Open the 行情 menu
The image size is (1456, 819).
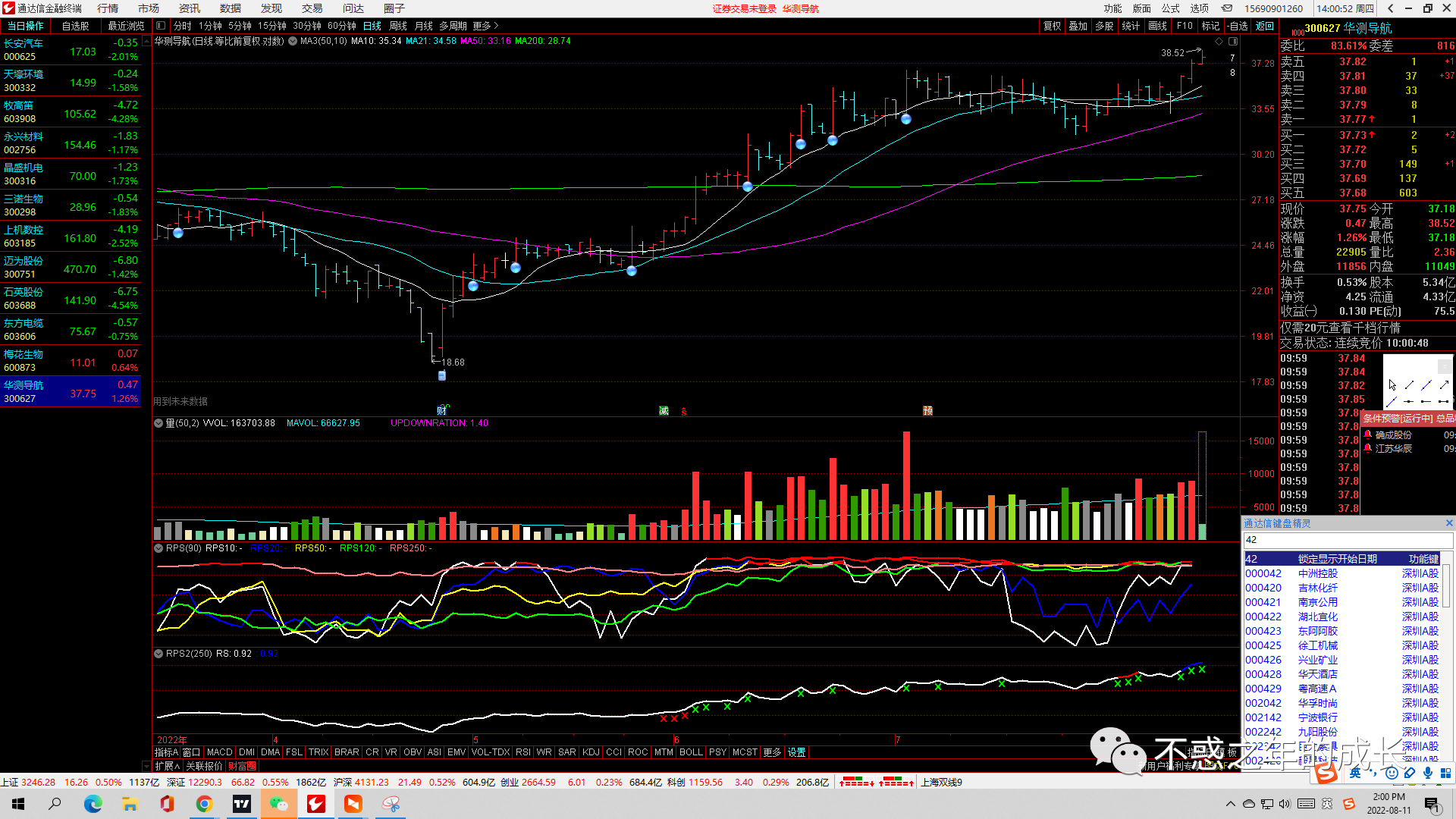(x=108, y=8)
